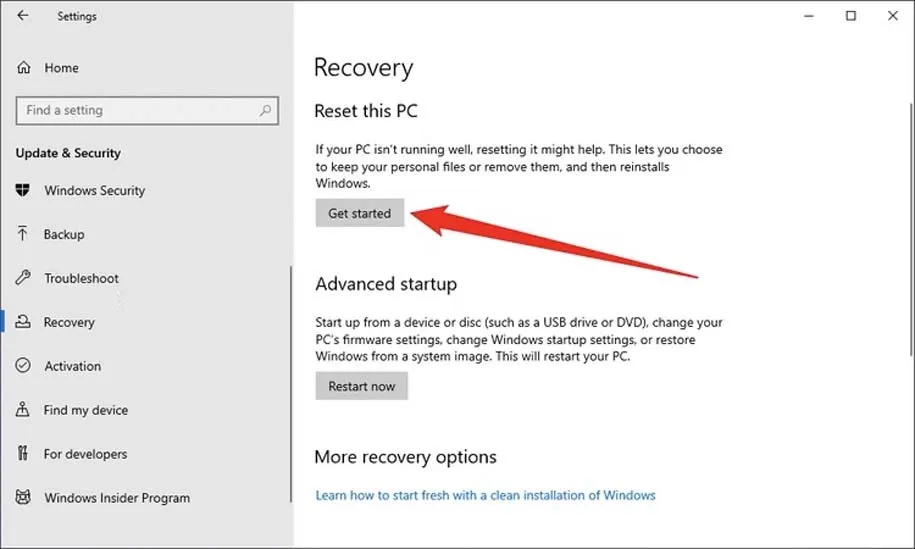Screen dimensions: 915x549
Task: Click the Home icon in sidebar
Action: click(24, 68)
